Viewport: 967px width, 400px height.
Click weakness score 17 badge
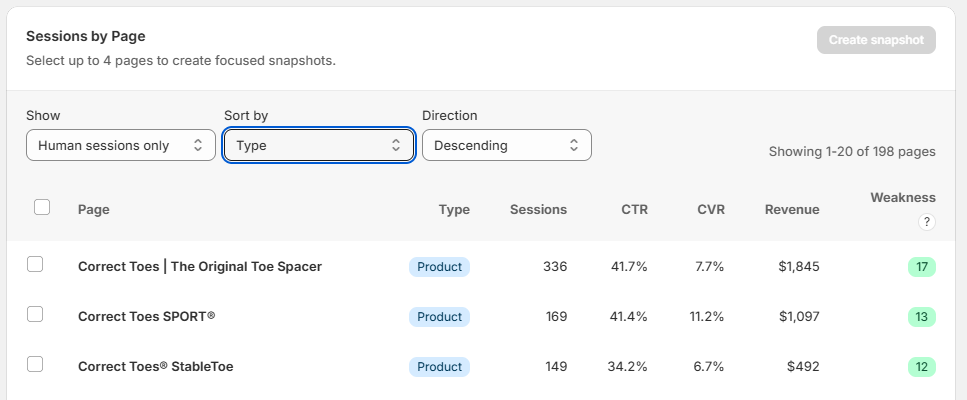tap(922, 267)
